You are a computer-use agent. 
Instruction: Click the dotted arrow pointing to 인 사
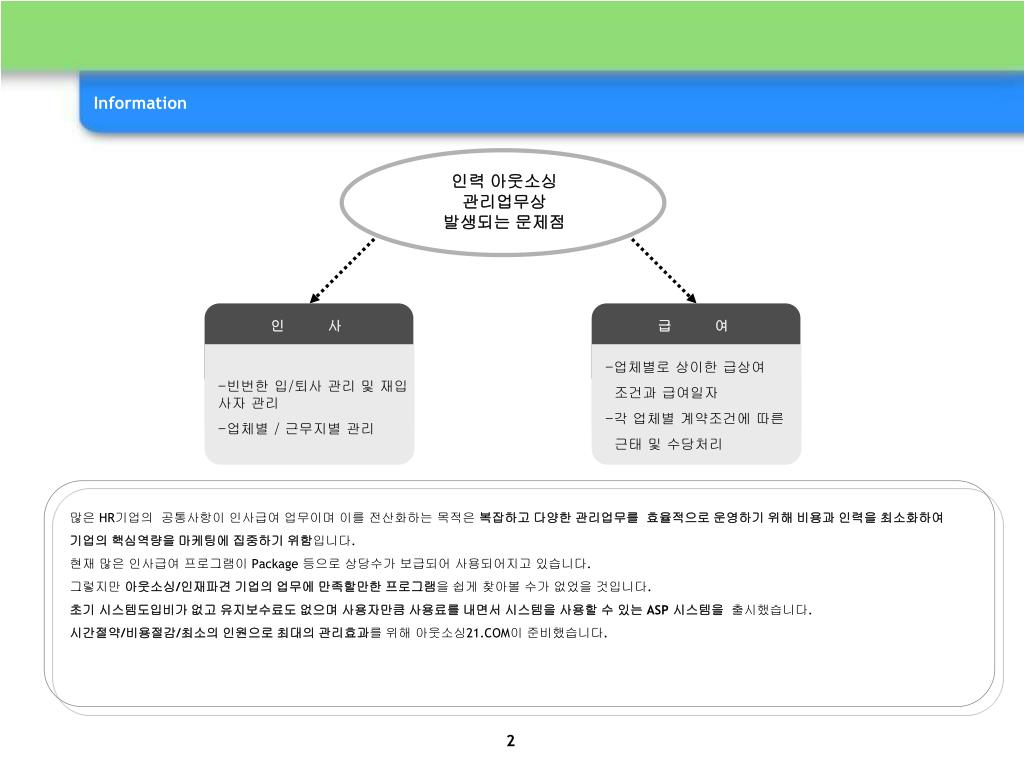342,270
